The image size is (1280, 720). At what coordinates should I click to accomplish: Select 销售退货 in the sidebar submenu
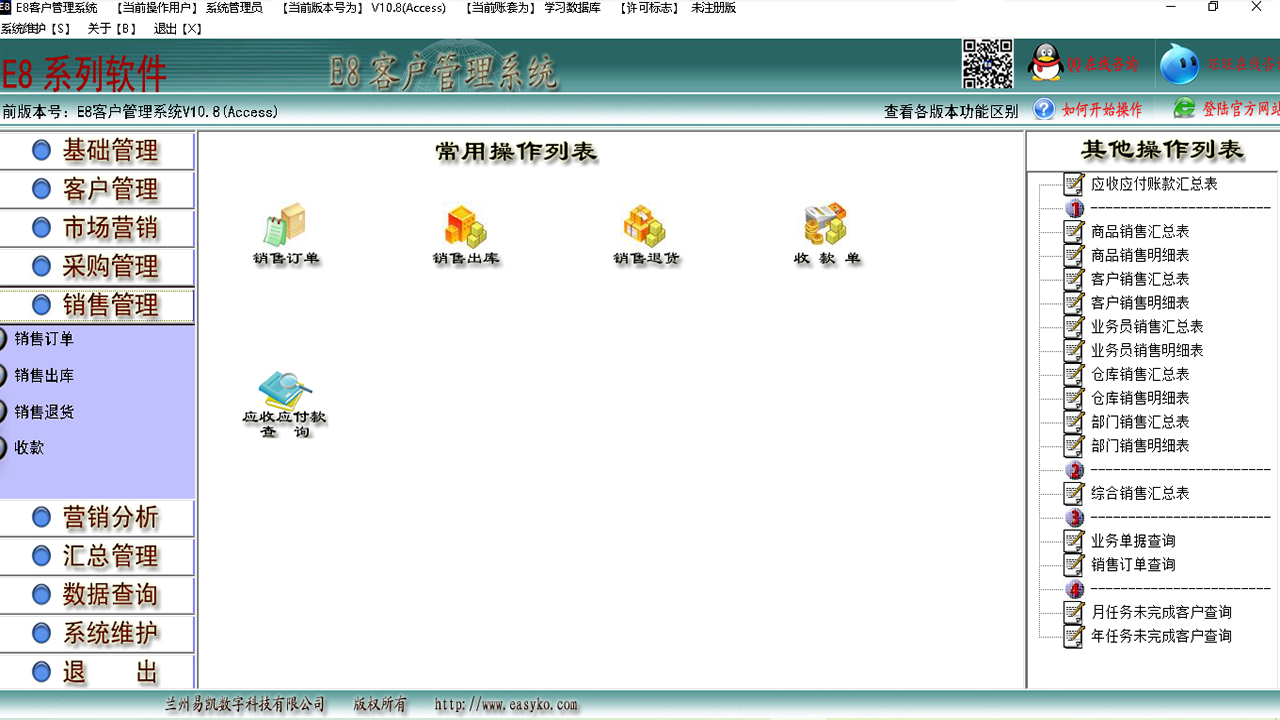point(45,412)
